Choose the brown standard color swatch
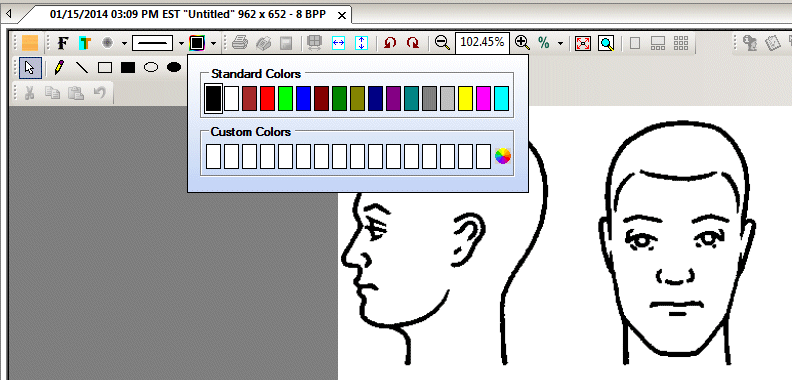The height and width of the screenshot is (380, 792). click(x=250, y=98)
